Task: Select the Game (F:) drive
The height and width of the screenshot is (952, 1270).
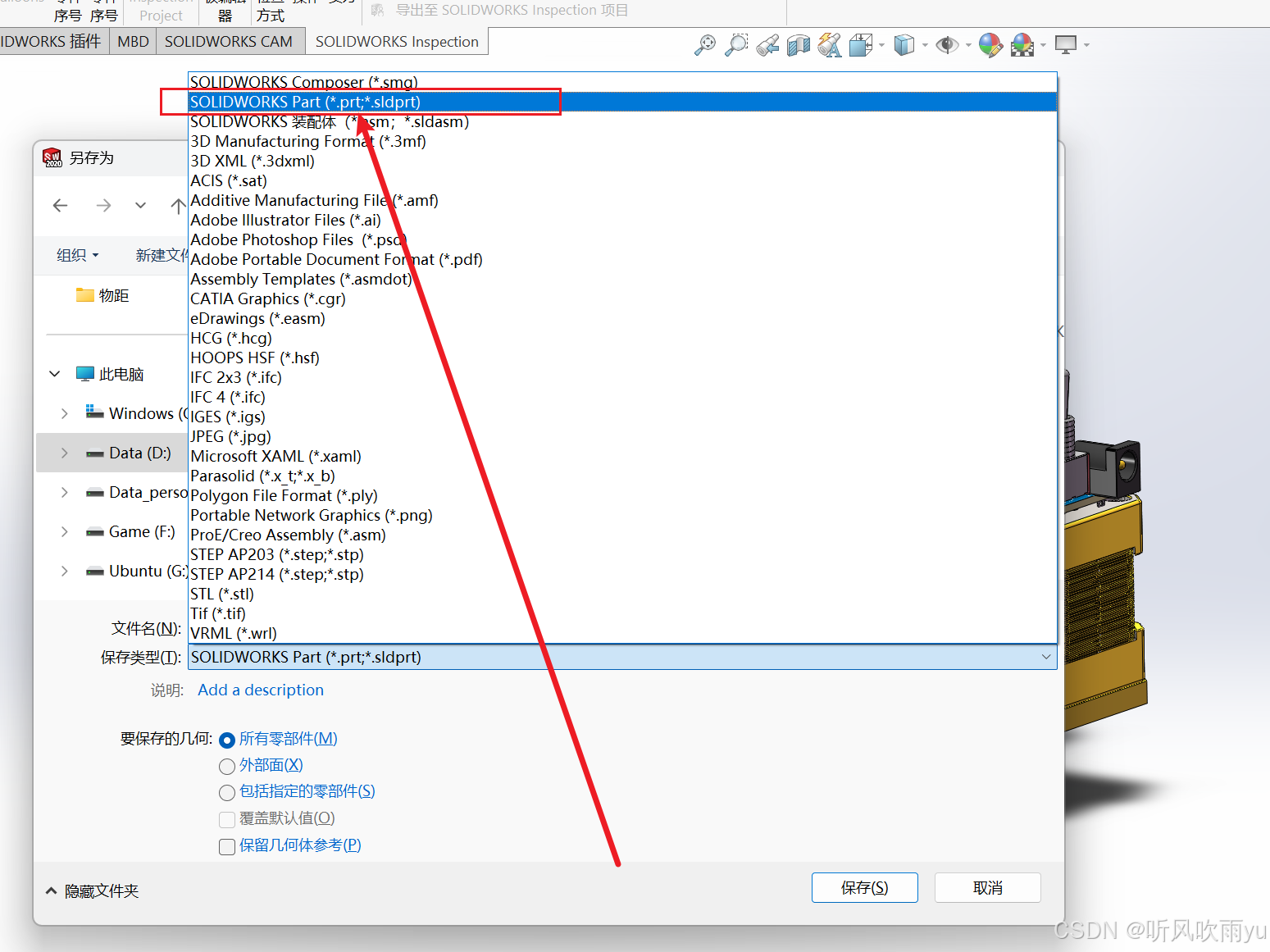Action: [x=130, y=531]
